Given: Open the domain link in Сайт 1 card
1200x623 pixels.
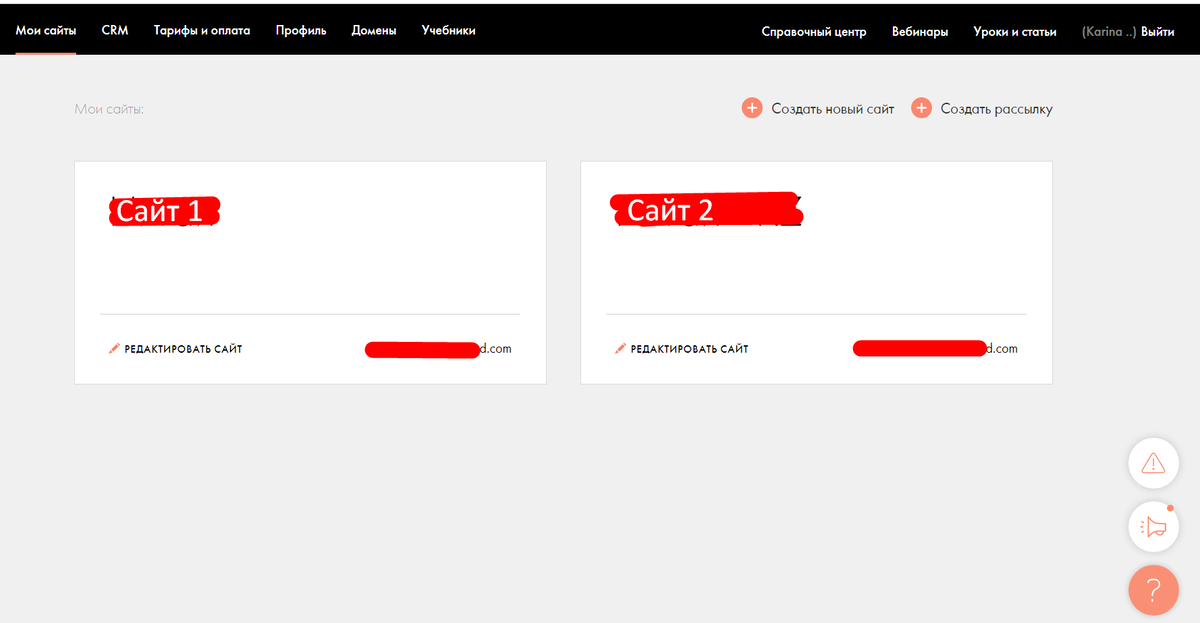Looking at the screenshot, I should coord(438,349).
